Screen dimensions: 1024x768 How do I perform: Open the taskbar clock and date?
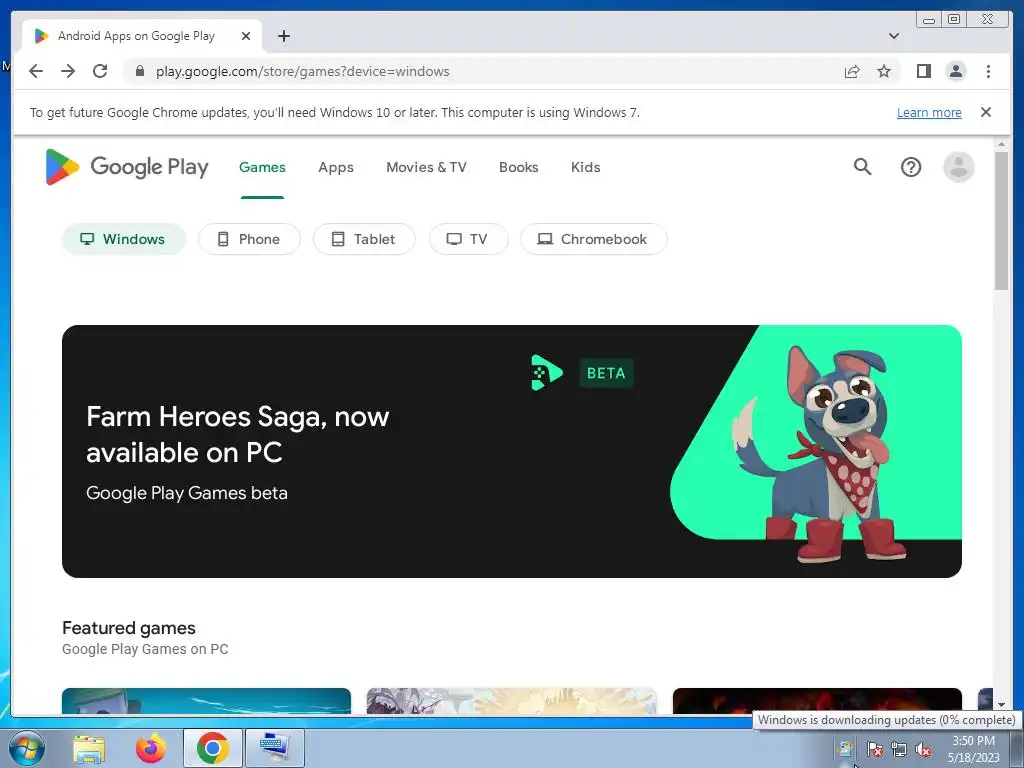pyautogui.click(x=973, y=749)
